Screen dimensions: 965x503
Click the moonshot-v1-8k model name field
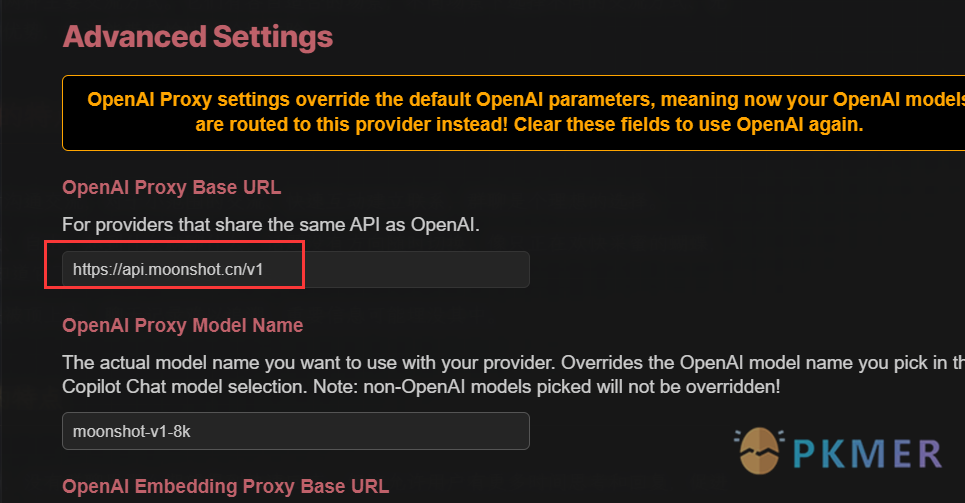coord(295,431)
